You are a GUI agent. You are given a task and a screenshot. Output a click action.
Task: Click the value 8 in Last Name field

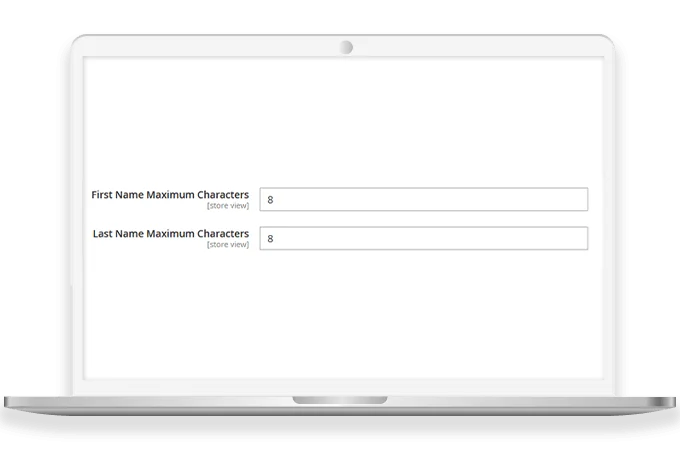tap(271, 240)
